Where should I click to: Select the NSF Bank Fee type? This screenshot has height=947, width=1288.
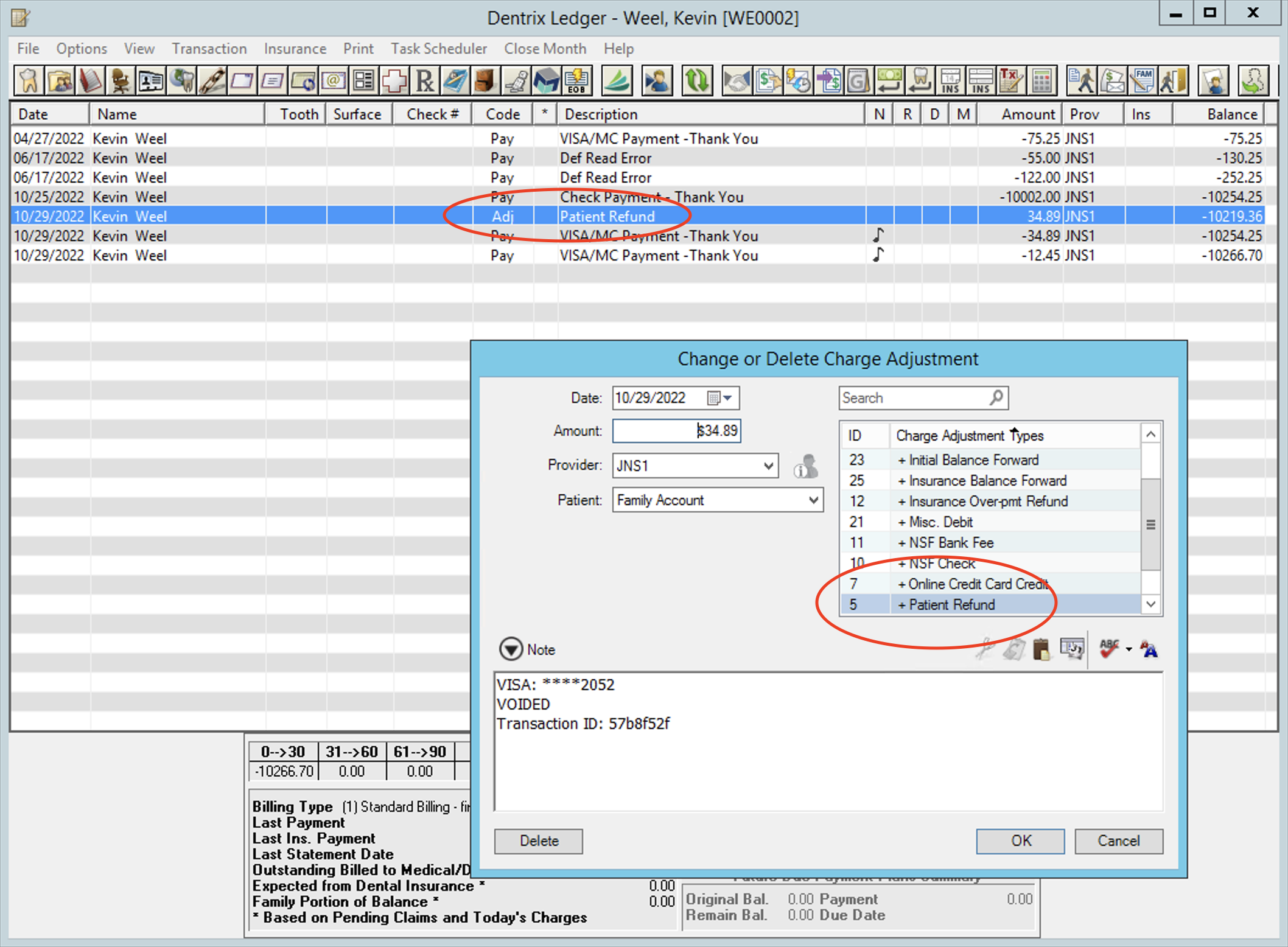click(991, 542)
